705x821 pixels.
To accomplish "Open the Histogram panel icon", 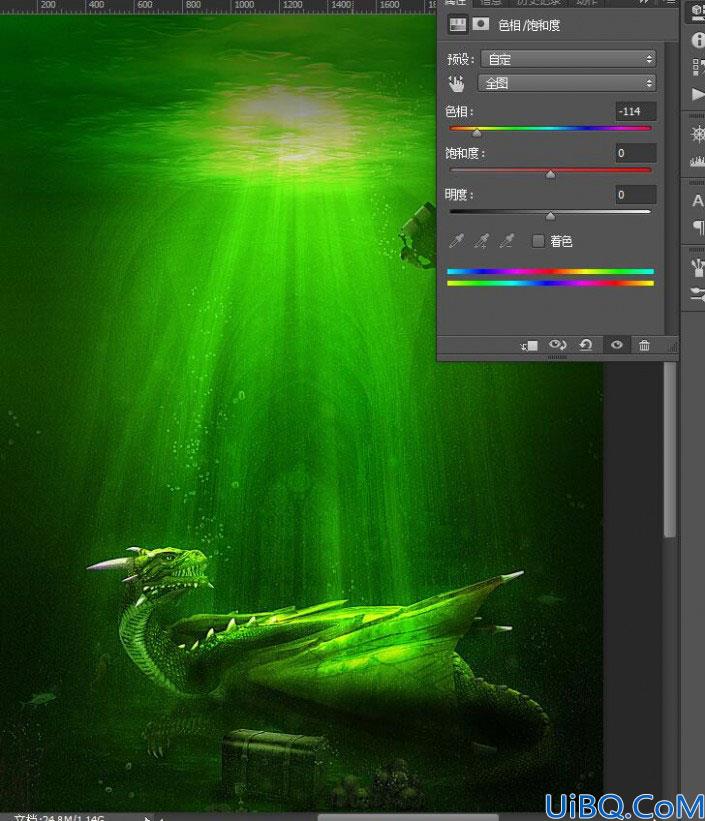I will pyautogui.click(x=698, y=161).
